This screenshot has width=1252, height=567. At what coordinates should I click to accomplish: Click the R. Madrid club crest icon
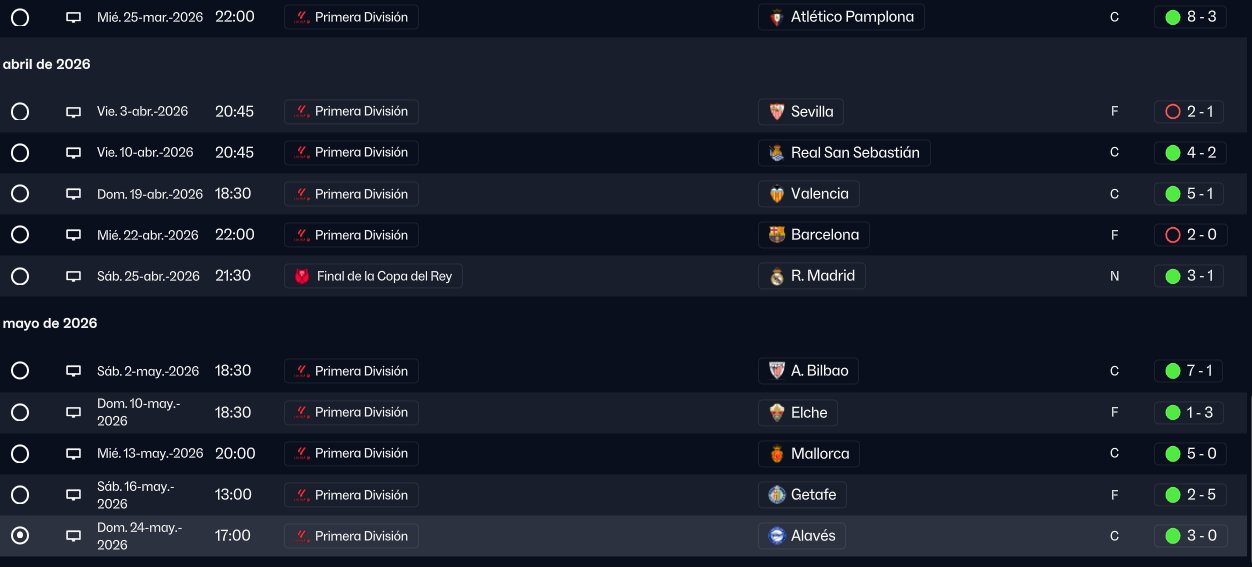(777, 277)
